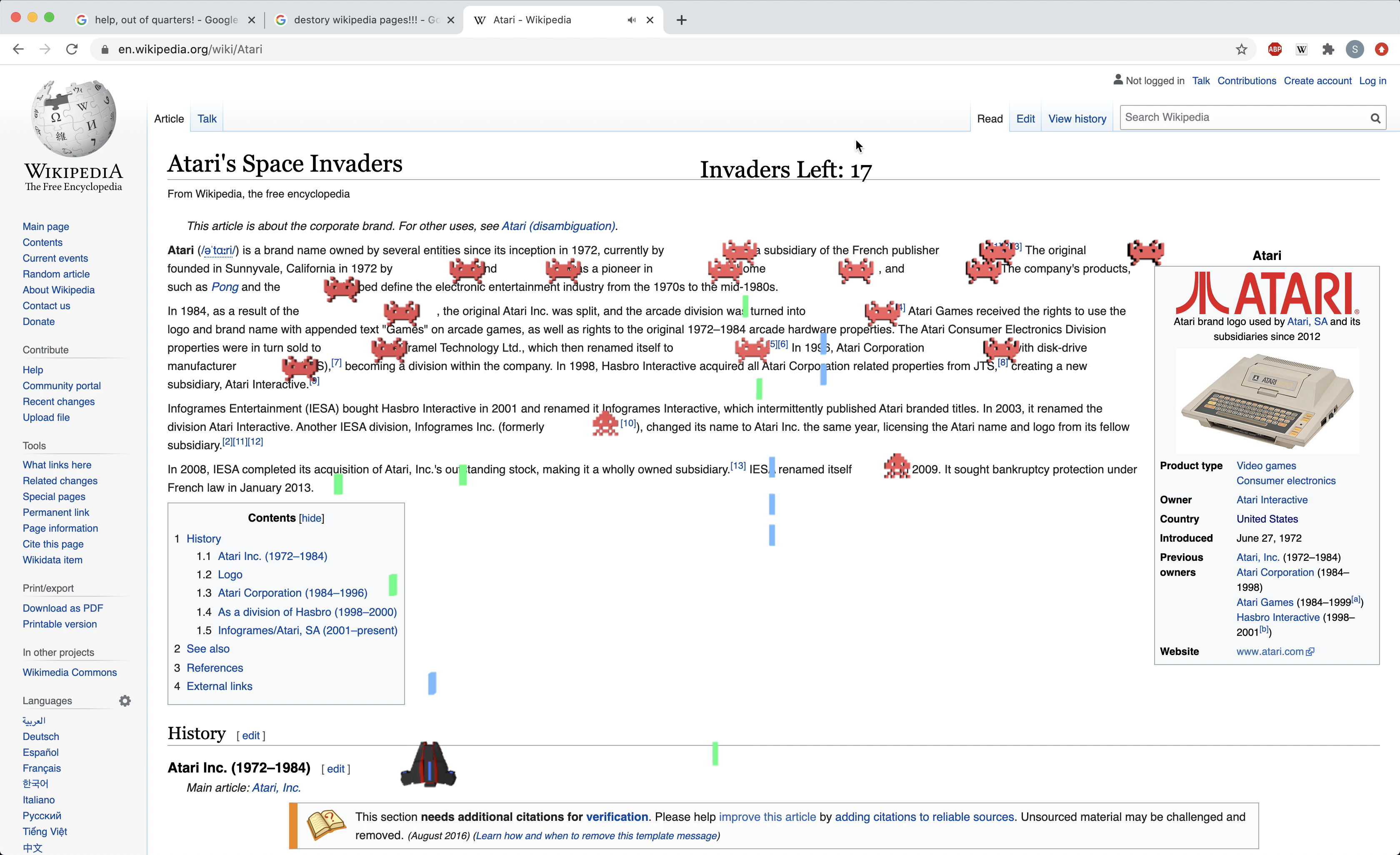Open a new browser tab
This screenshot has height=855, width=1400.
[x=681, y=20]
